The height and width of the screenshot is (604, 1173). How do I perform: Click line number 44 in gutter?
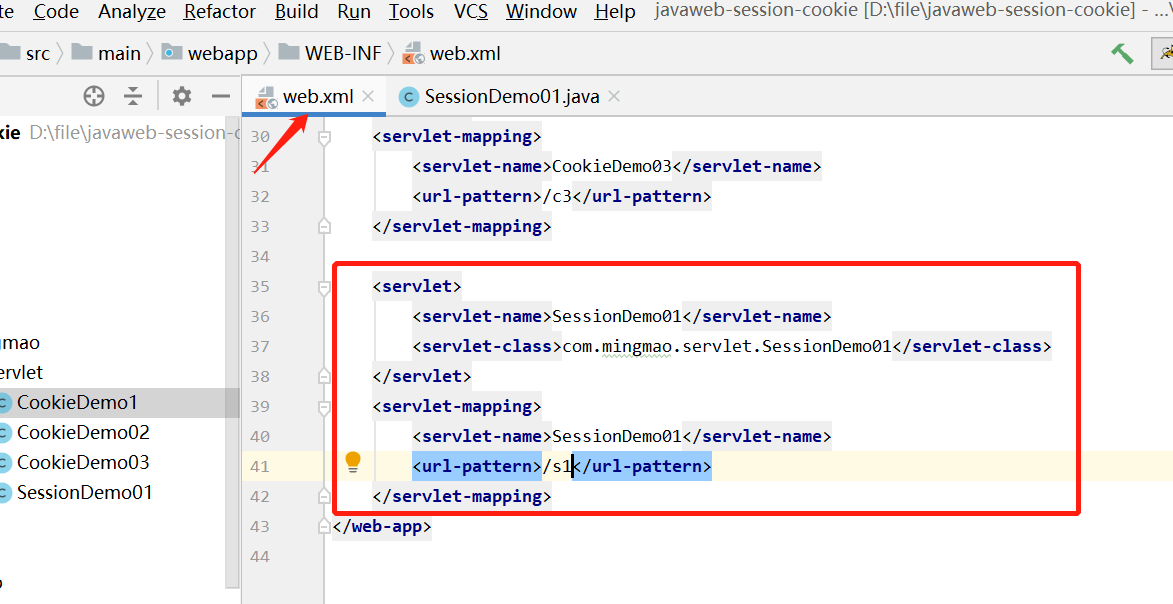point(260,557)
